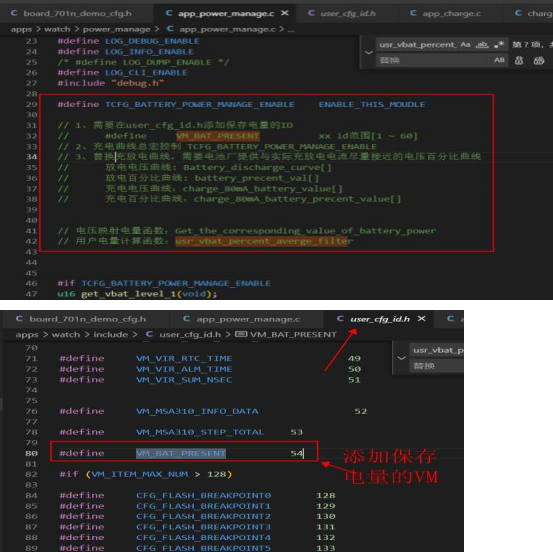Screen dimensions: 553x552
Task: Click Battery_discharge_curve[] on line 35
Action: pyautogui.click(x=257, y=168)
